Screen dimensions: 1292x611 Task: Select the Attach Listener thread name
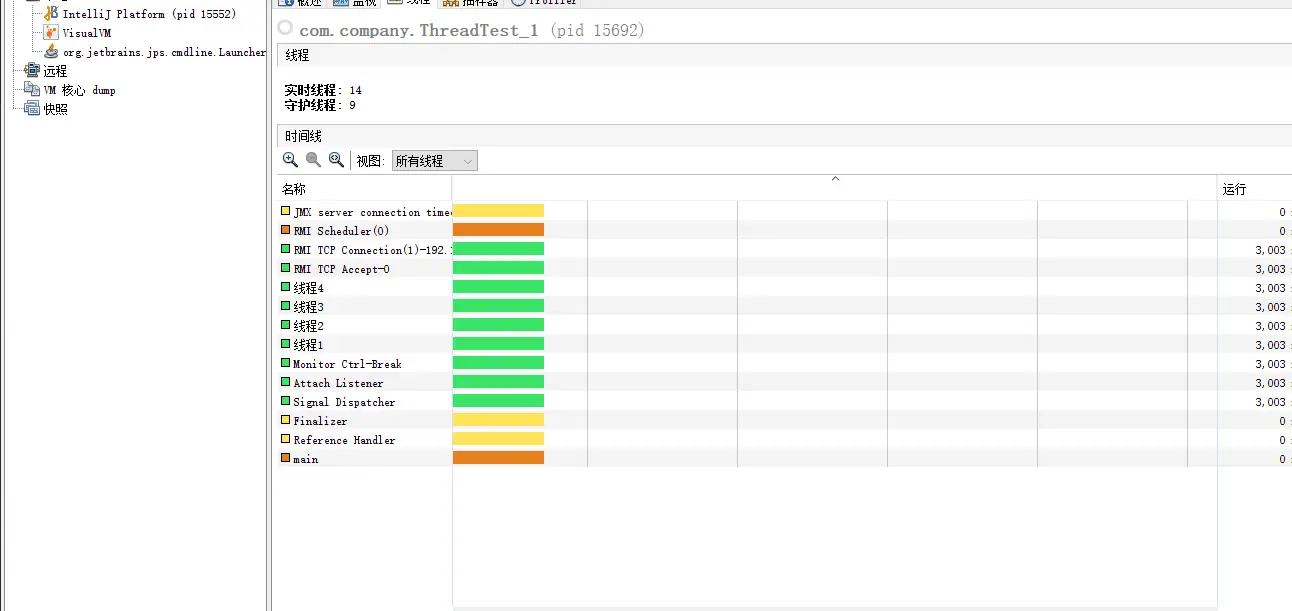pos(338,383)
